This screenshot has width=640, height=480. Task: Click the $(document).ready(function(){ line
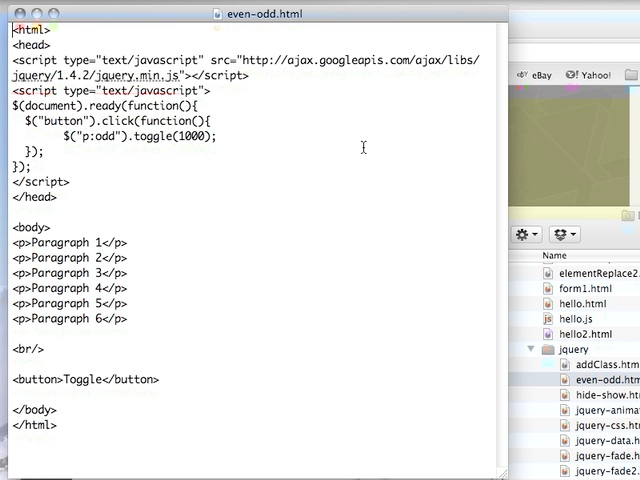coord(105,106)
